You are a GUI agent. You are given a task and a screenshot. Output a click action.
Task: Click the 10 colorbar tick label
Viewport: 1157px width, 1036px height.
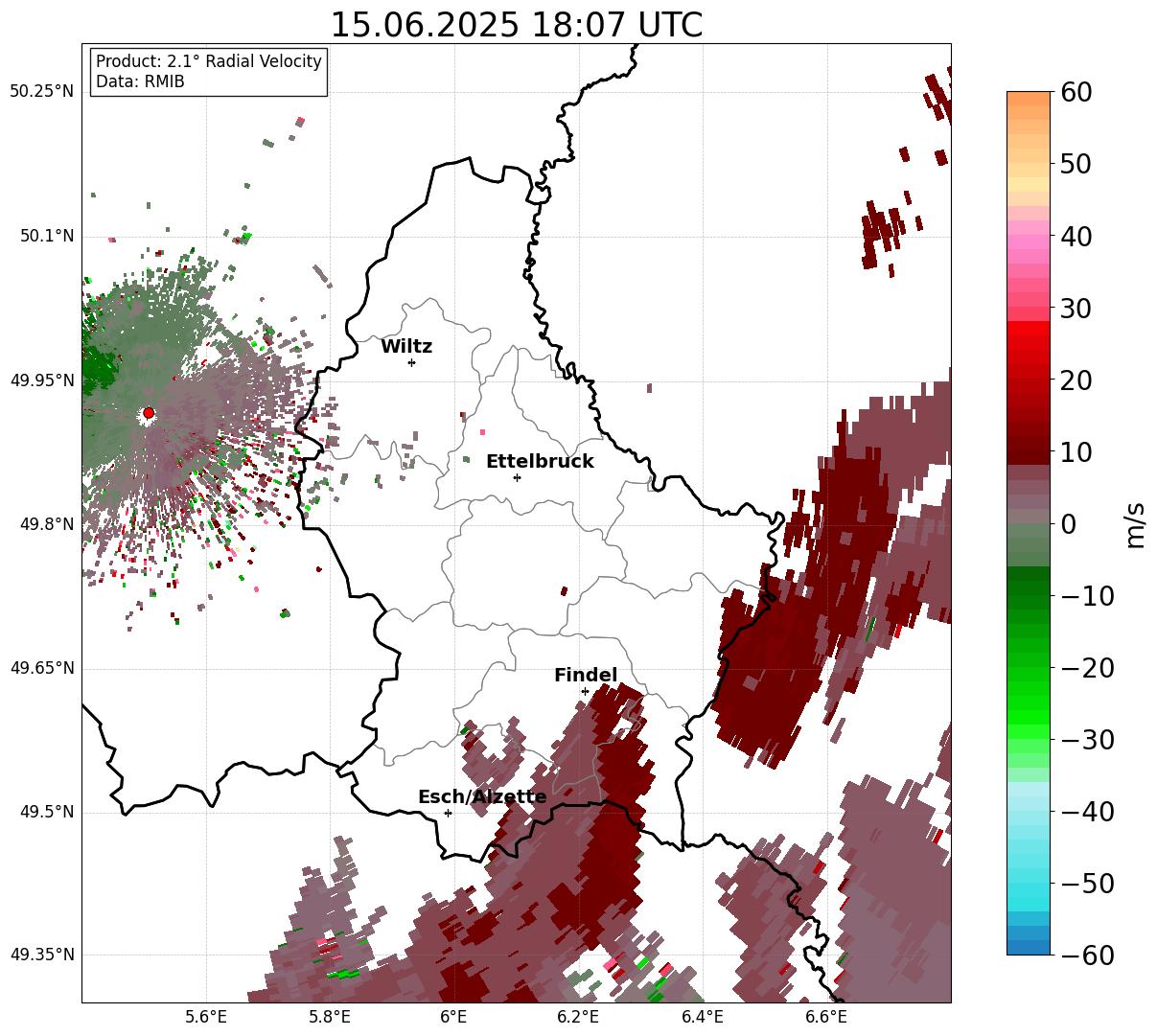point(1077,452)
